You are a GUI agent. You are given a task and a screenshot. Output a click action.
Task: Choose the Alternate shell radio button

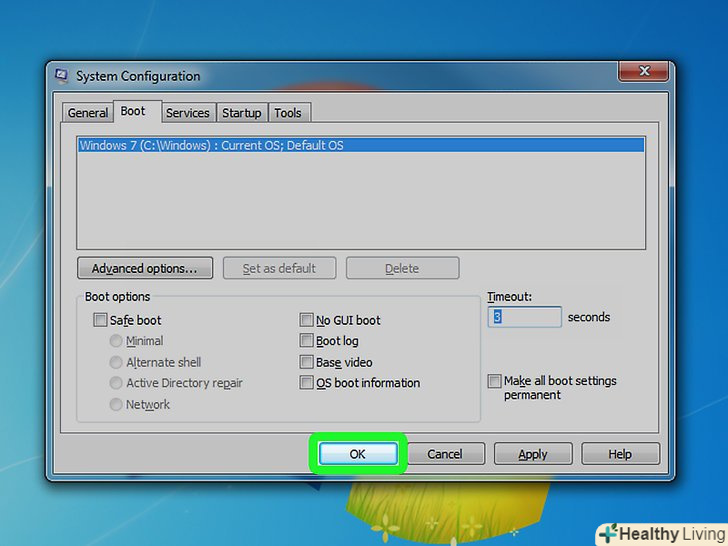click(x=116, y=362)
